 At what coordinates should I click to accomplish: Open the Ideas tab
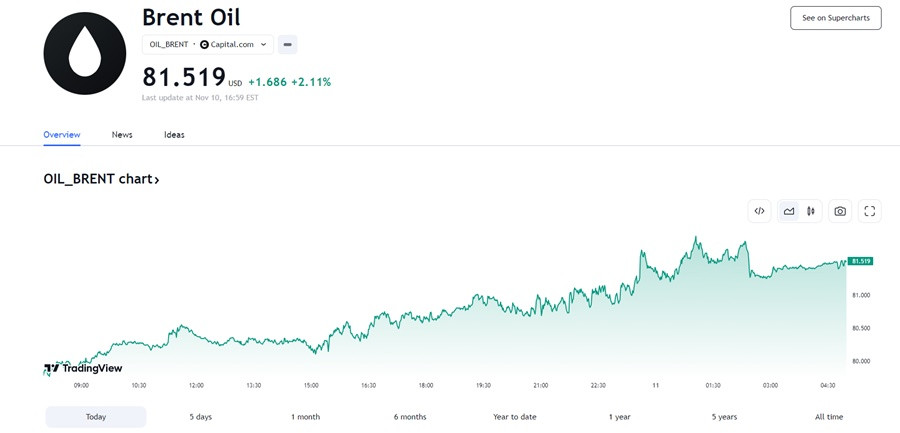click(174, 135)
